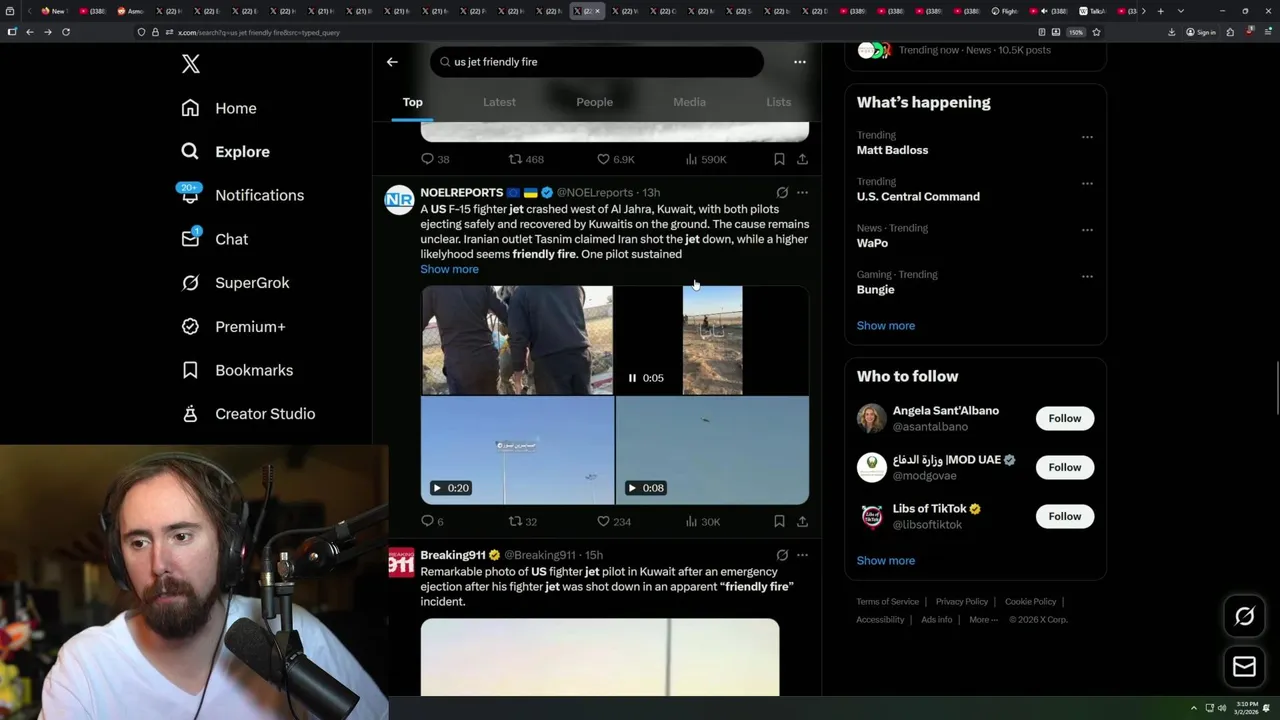The height and width of the screenshot is (720, 1280).
Task: Open the top-left video thumbnail of men walking
Action: coord(517,340)
